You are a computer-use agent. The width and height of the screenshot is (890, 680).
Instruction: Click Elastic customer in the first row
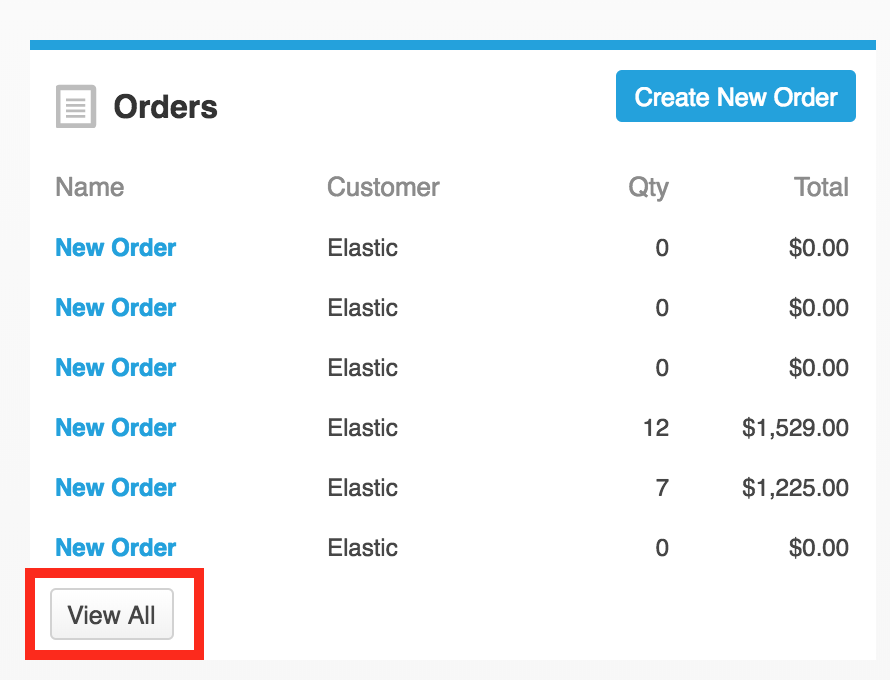(362, 248)
